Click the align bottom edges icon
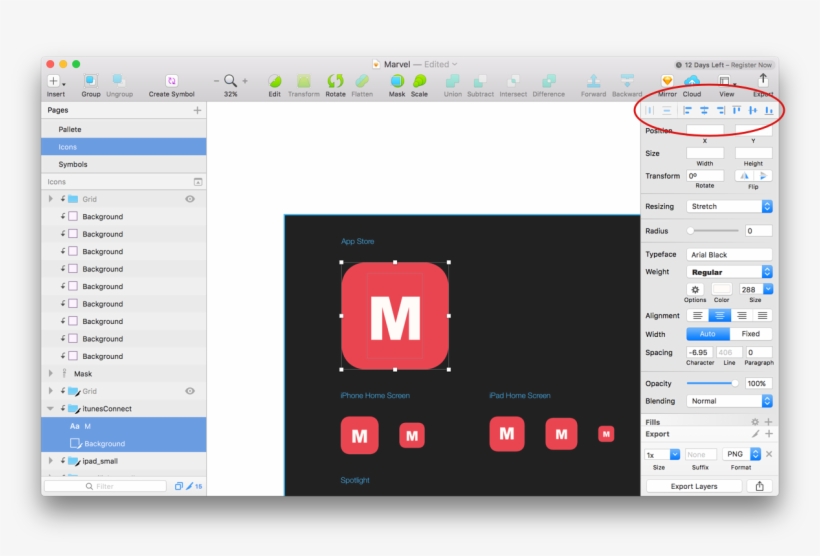The image size is (820, 556). tap(769, 110)
